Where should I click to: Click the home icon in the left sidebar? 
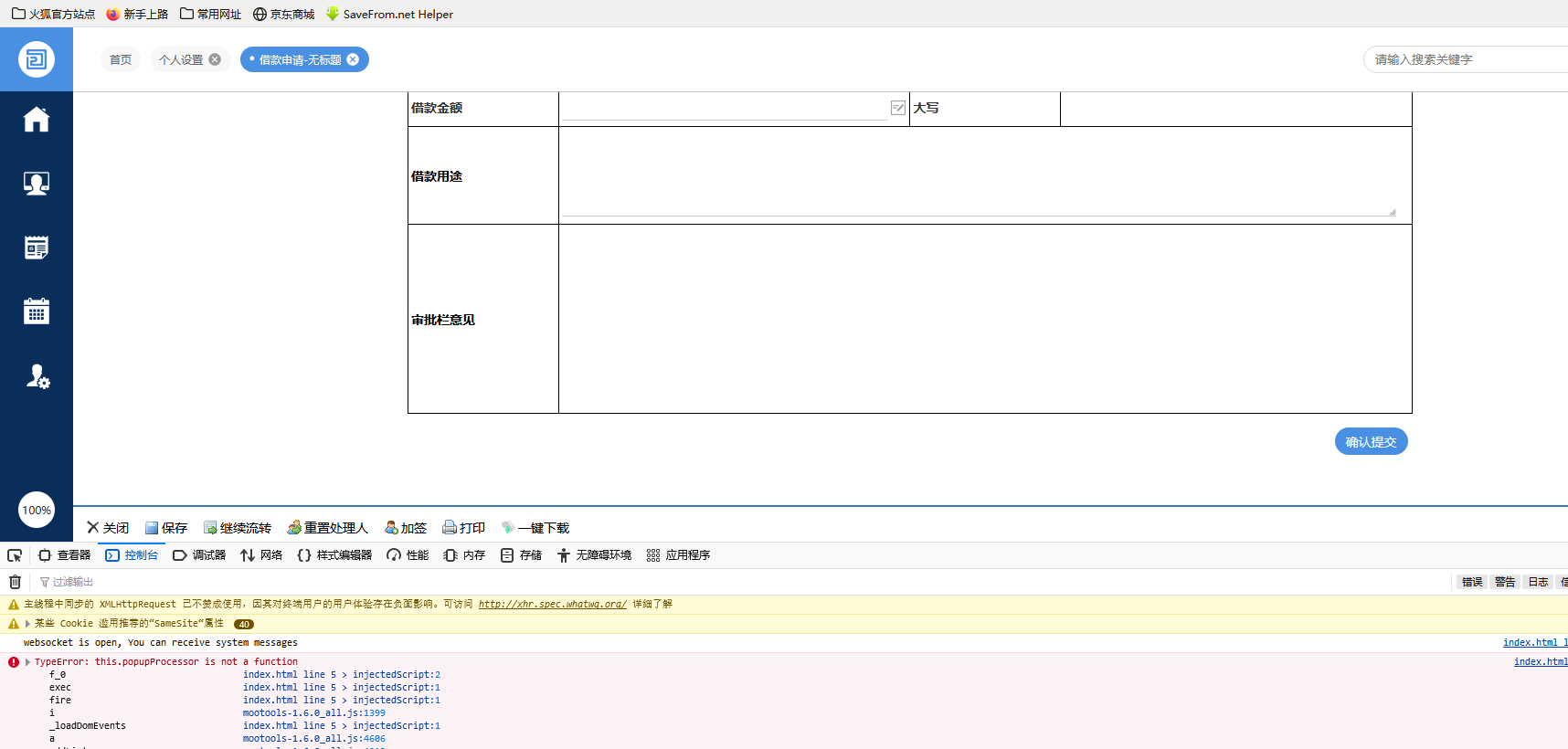[x=37, y=120]
